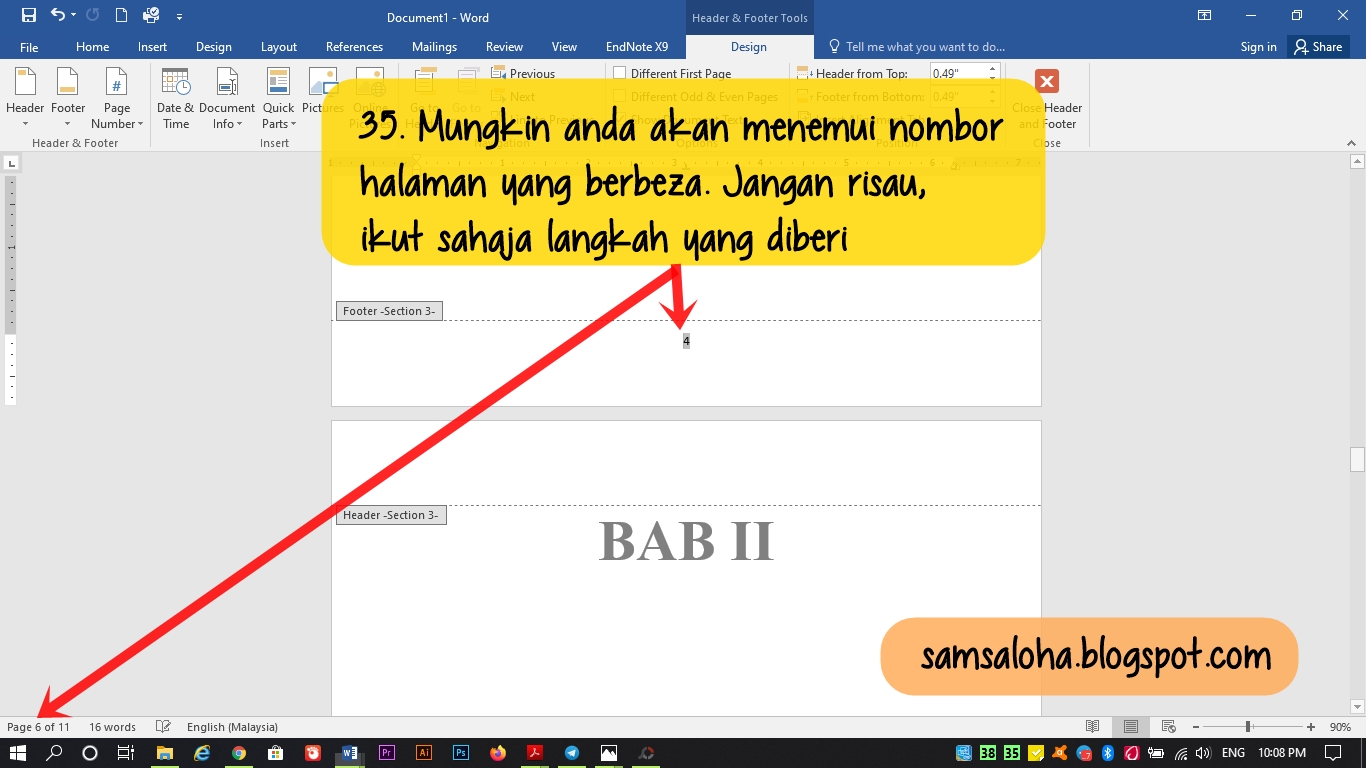Select Header & Footer Tools Design tab

pyautogui.click(x=748, y=47)
